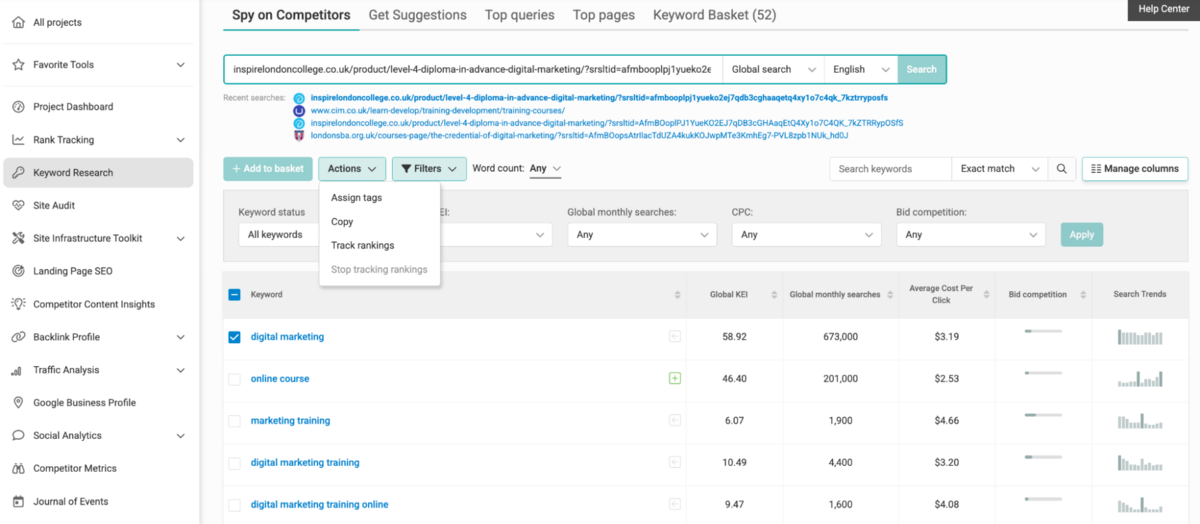Click the Project Dashboard gauge icon
Image resolution: width=1200 pixels, height=524 pixels.
tap(18, 107)
